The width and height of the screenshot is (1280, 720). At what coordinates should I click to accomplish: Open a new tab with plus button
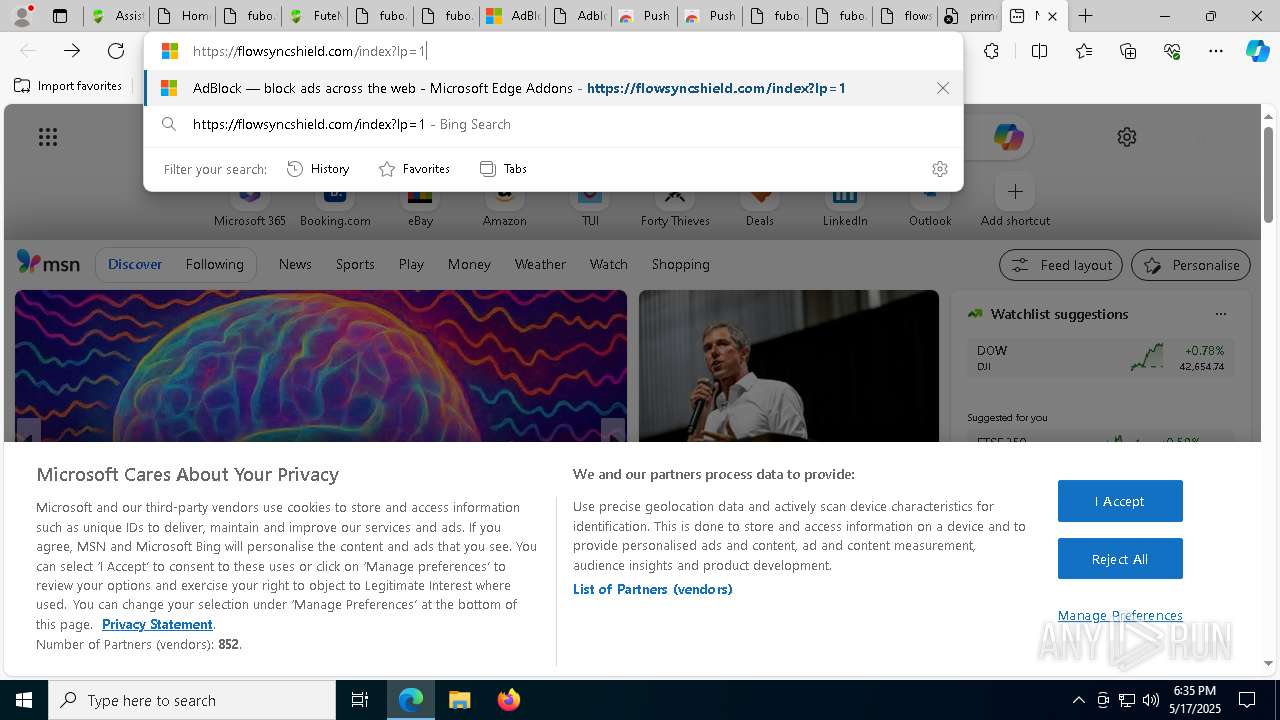pos(1085,16)
